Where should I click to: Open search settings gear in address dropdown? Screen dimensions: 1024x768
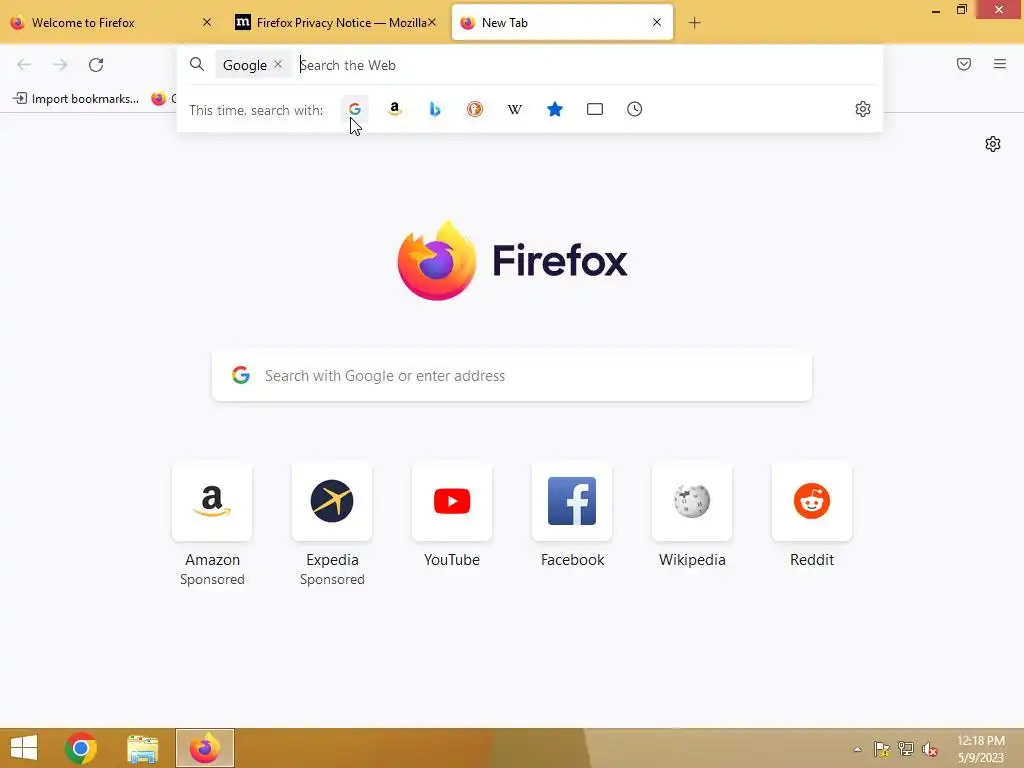click(863, 109)
